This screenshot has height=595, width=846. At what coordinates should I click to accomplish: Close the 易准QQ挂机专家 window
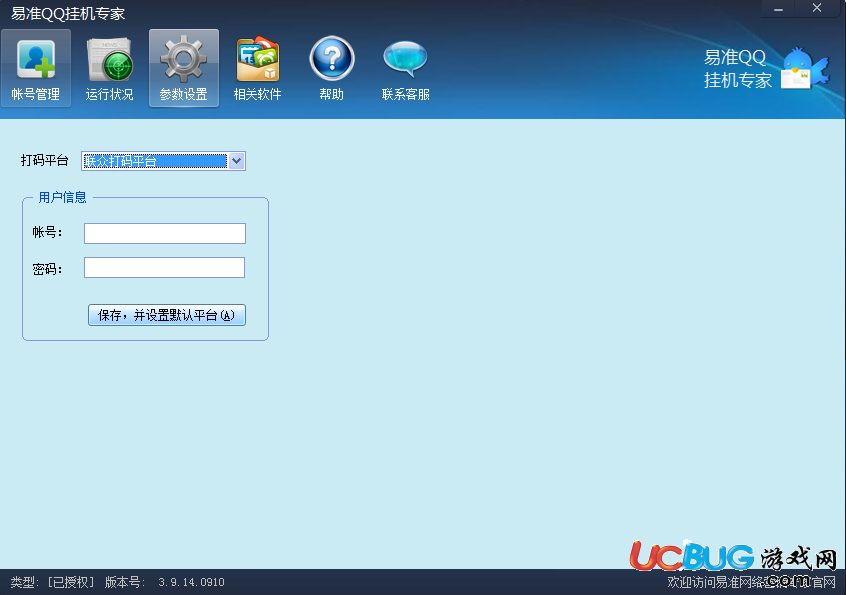point(817,9)
